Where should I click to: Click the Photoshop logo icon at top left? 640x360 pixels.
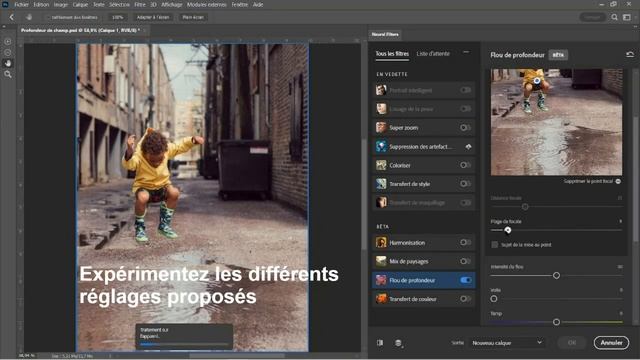[5, 4]
